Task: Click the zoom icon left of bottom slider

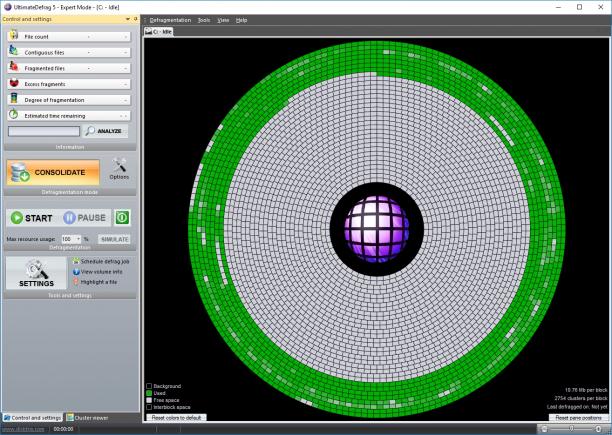Action: tap(544, 429)
